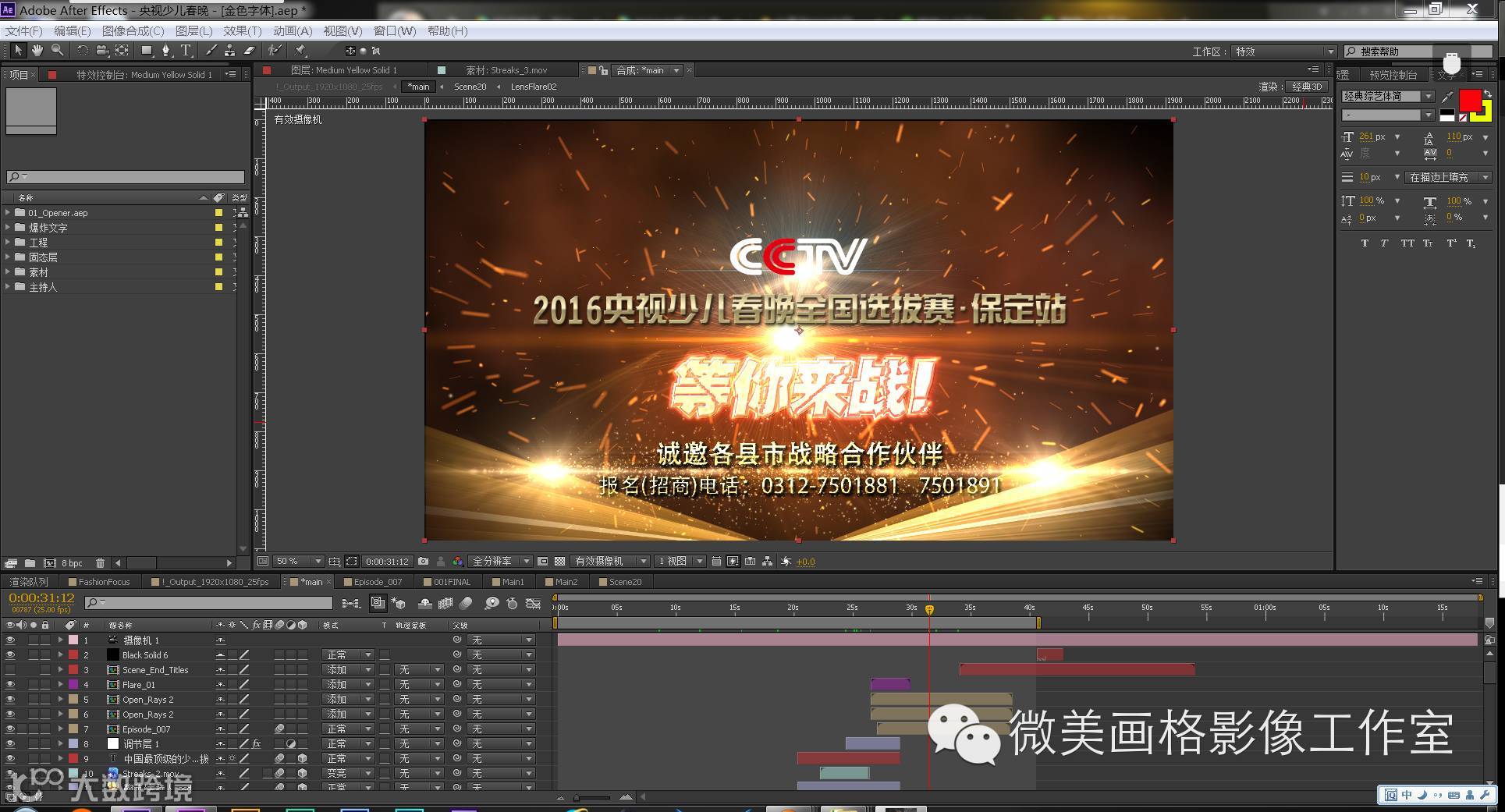
Task: Hide the 调节层 1 layer
Action: tap(10, 743)
